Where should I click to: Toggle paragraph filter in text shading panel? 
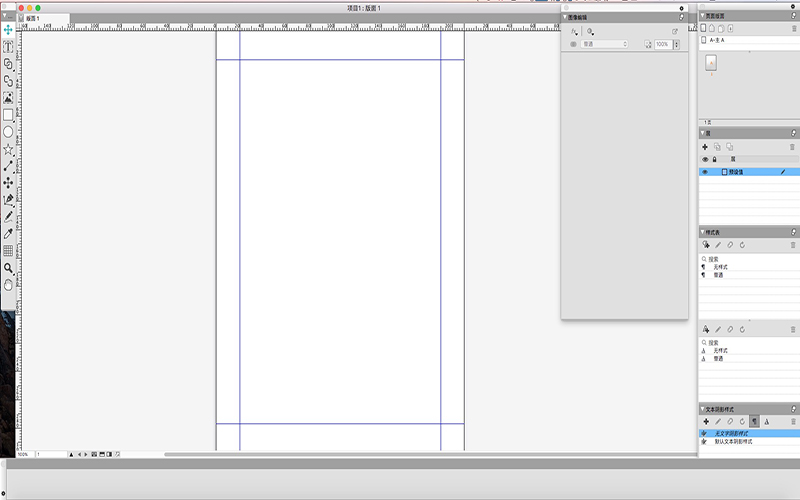tap(754, 421)
